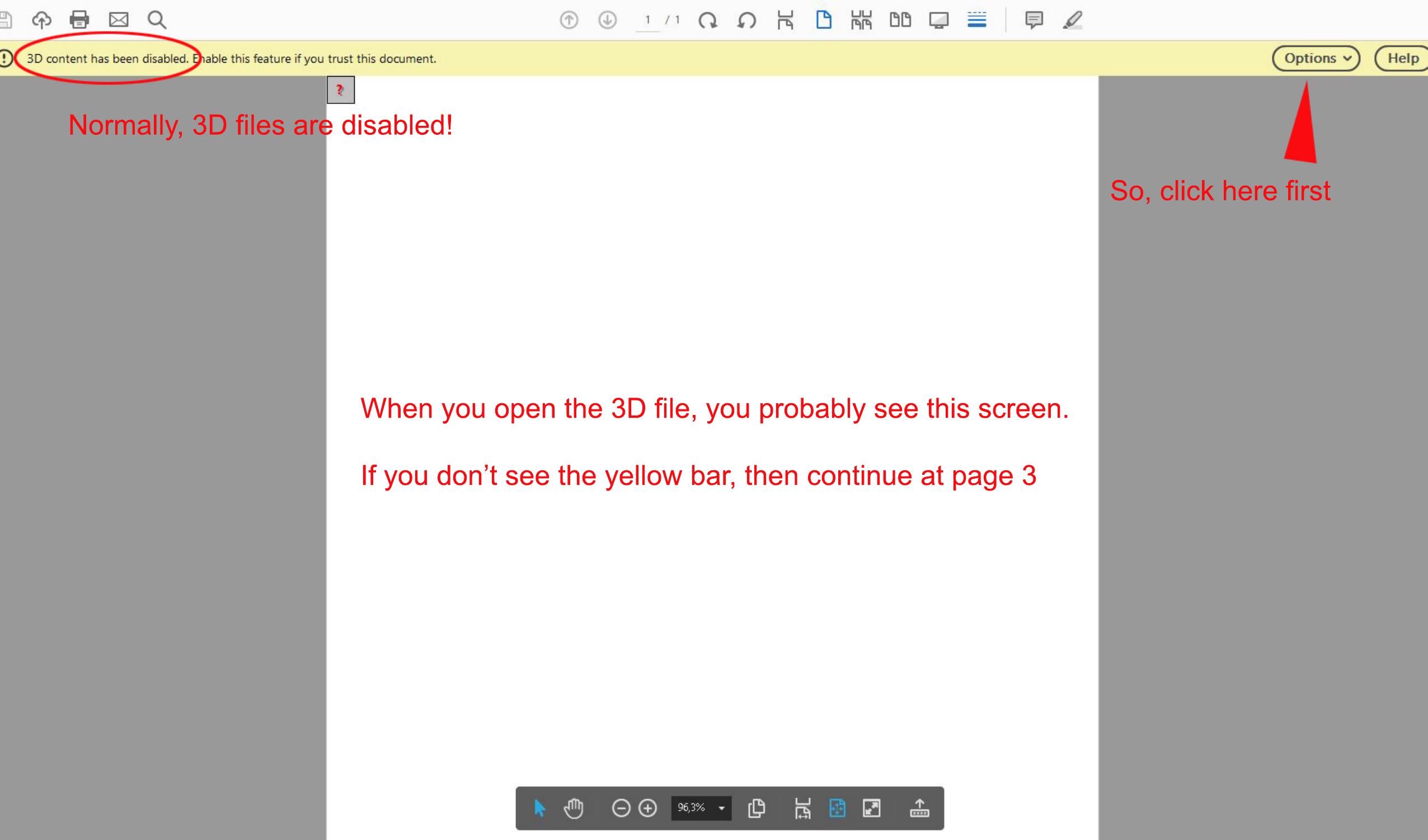Click the disabled 3D content question mark placeholder
The height and width of the screenshot is (840, 1428).
pos(341,90)
